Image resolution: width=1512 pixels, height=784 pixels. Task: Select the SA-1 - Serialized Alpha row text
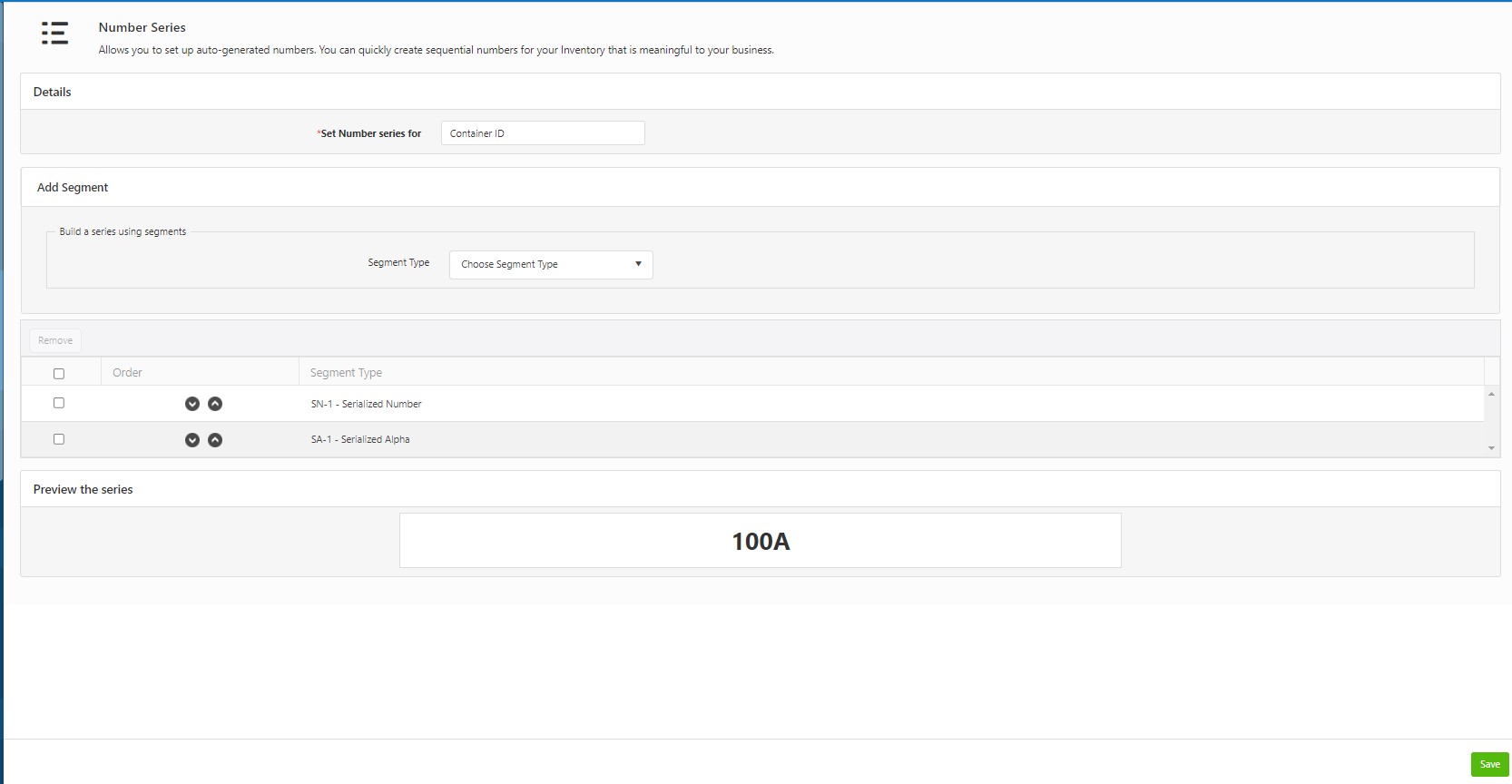pos(360,439)
